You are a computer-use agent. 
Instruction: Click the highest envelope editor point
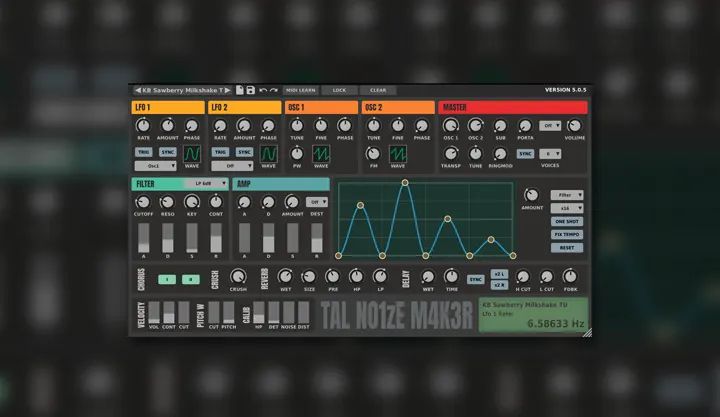click(405, 183)
